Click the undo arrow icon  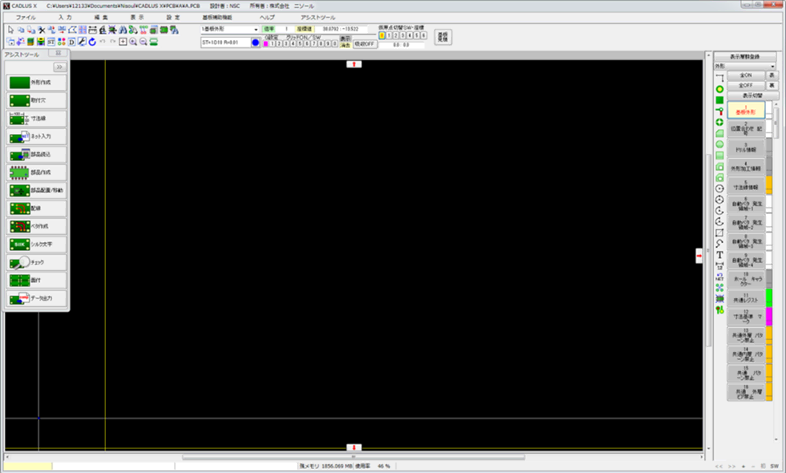(102, 41)
